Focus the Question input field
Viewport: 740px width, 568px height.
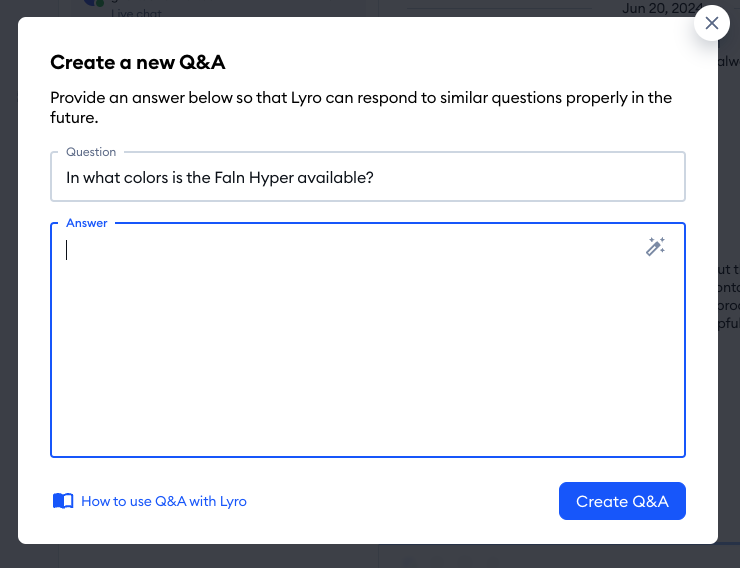(368, 177)
